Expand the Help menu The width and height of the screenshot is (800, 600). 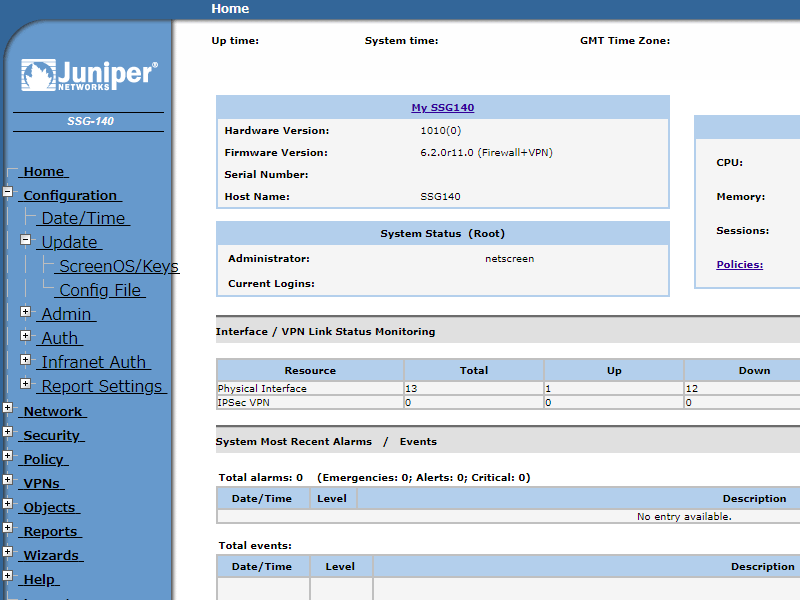[8, 576]
